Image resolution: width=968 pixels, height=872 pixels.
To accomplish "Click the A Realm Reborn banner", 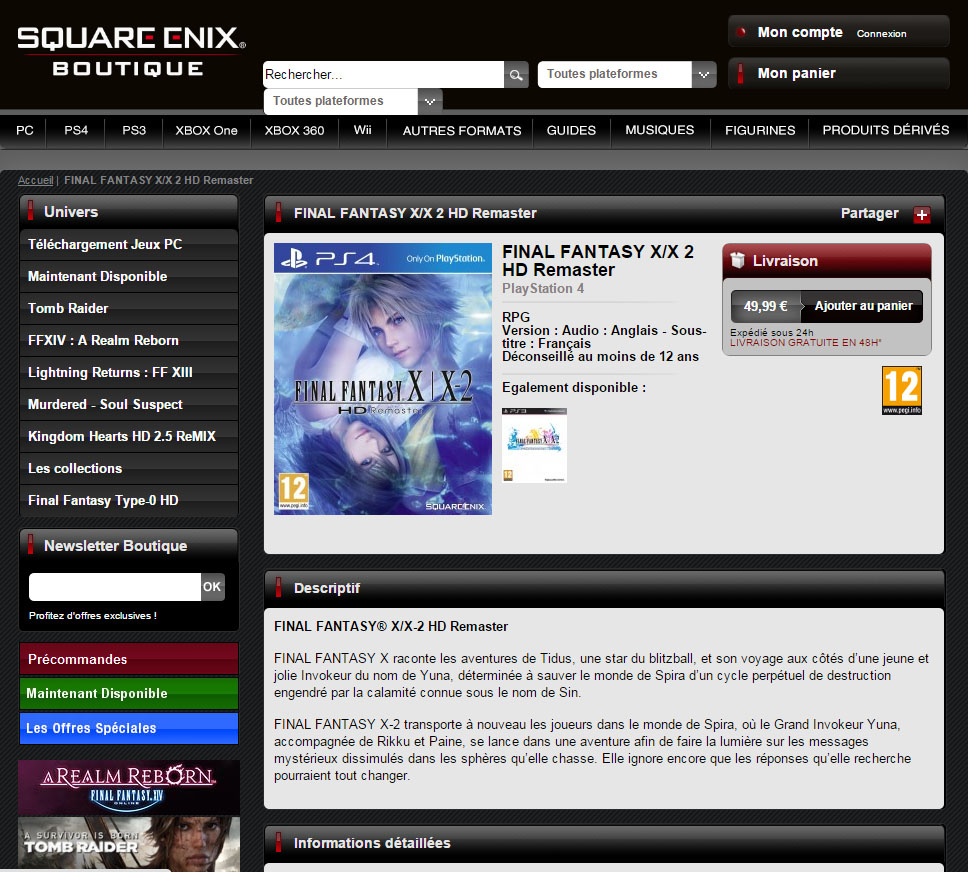I will (x=129, y=787).
